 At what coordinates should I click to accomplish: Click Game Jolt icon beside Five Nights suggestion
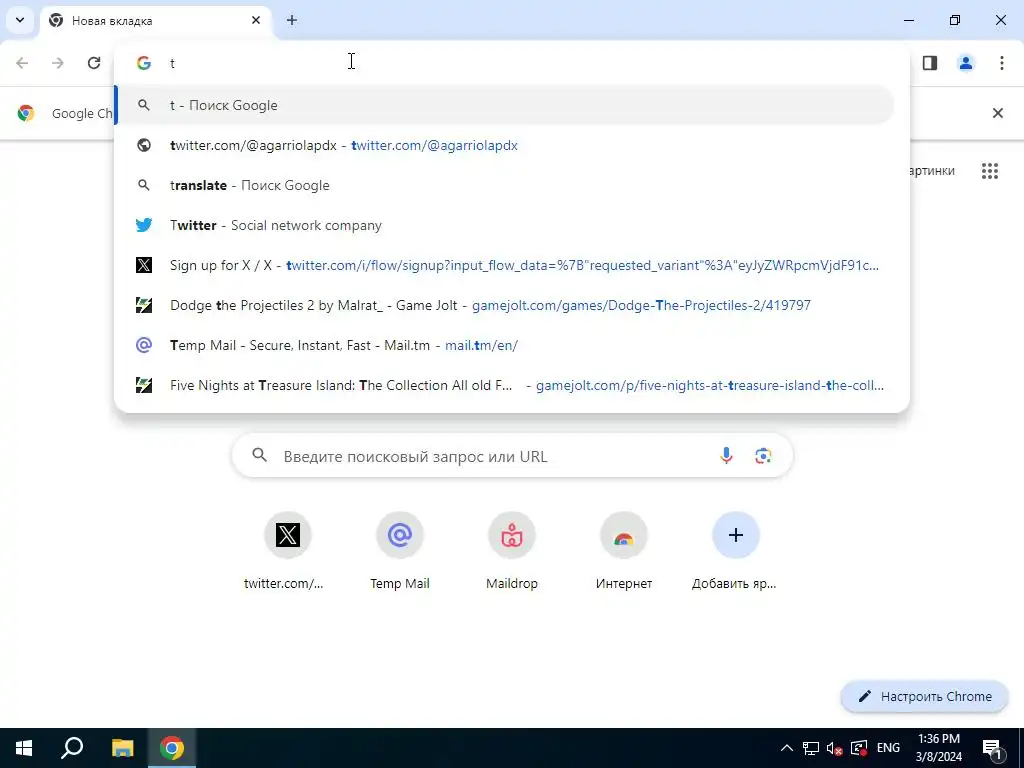click(x=144, y=385)
